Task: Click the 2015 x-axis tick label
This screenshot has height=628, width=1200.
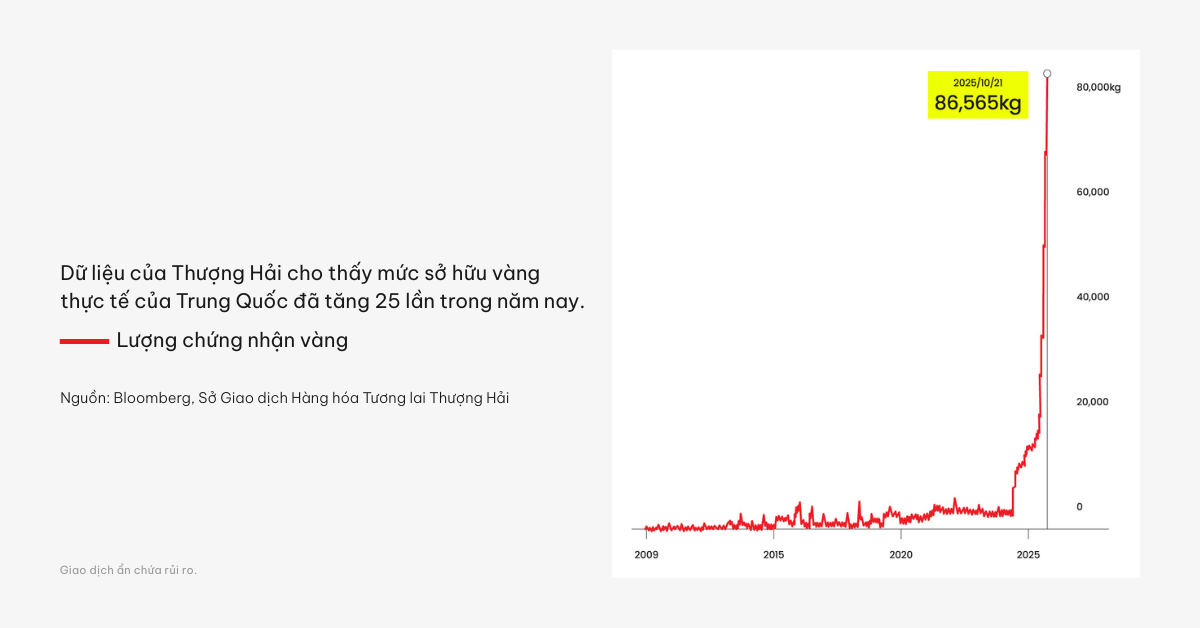Action: pyautogui.click(x=773, y=554)
